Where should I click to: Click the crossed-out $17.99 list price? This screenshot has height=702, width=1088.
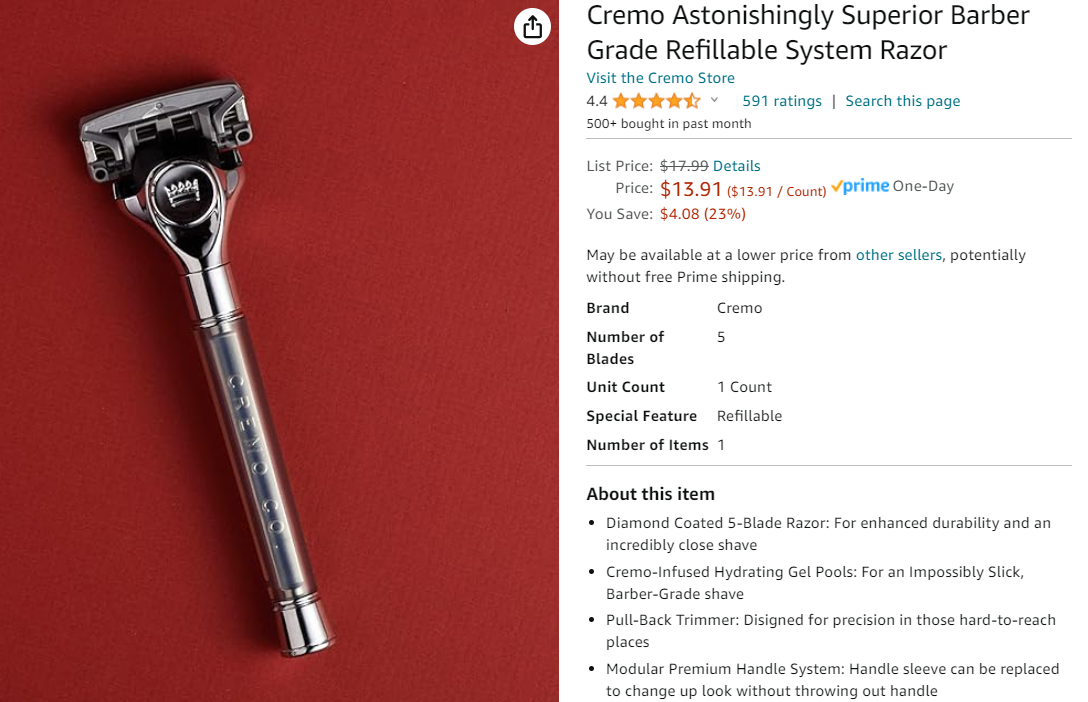click(x=684, y=166)
